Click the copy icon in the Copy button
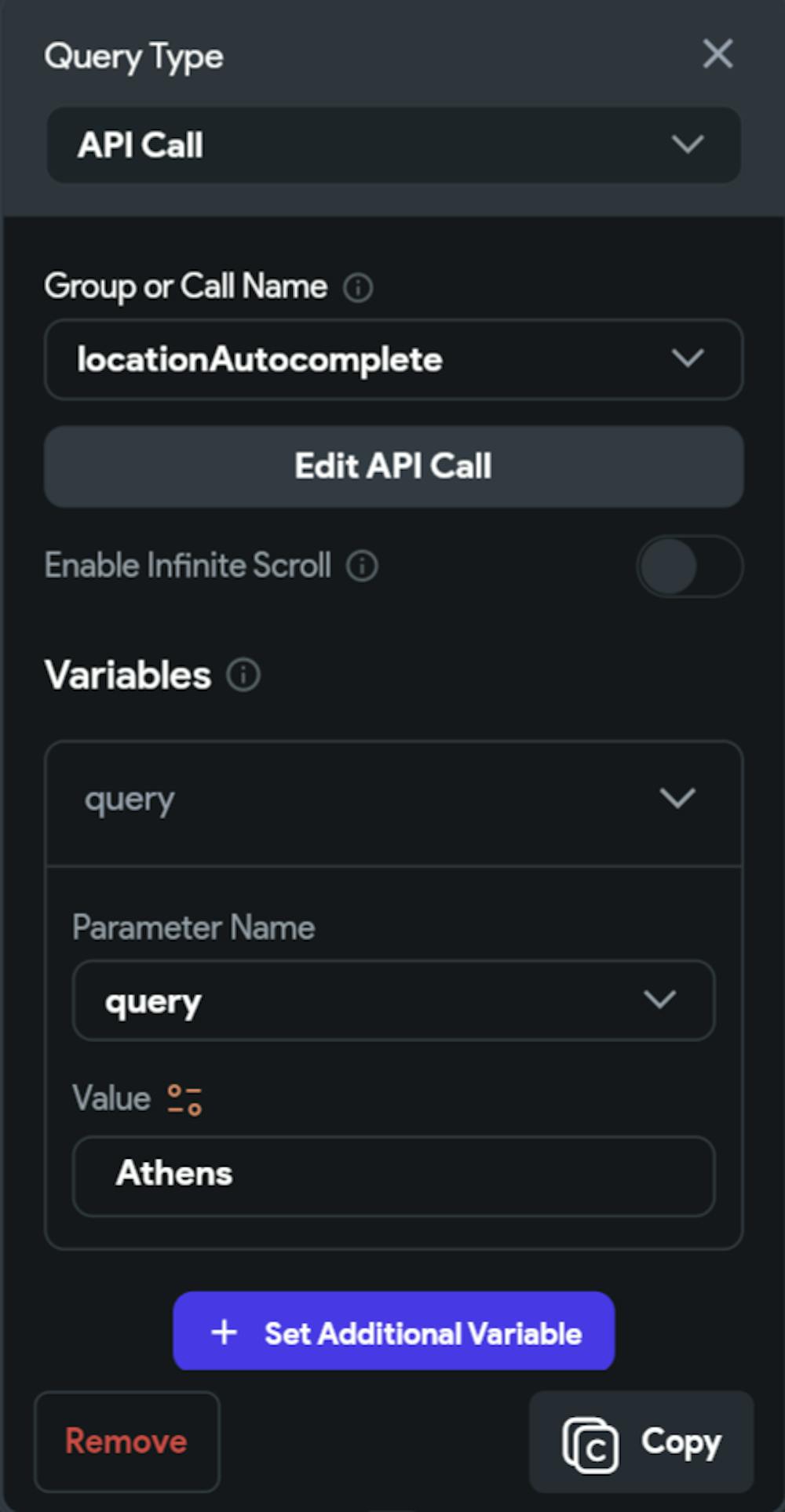The image size is (785, 1512). [x=590, y=1444]
